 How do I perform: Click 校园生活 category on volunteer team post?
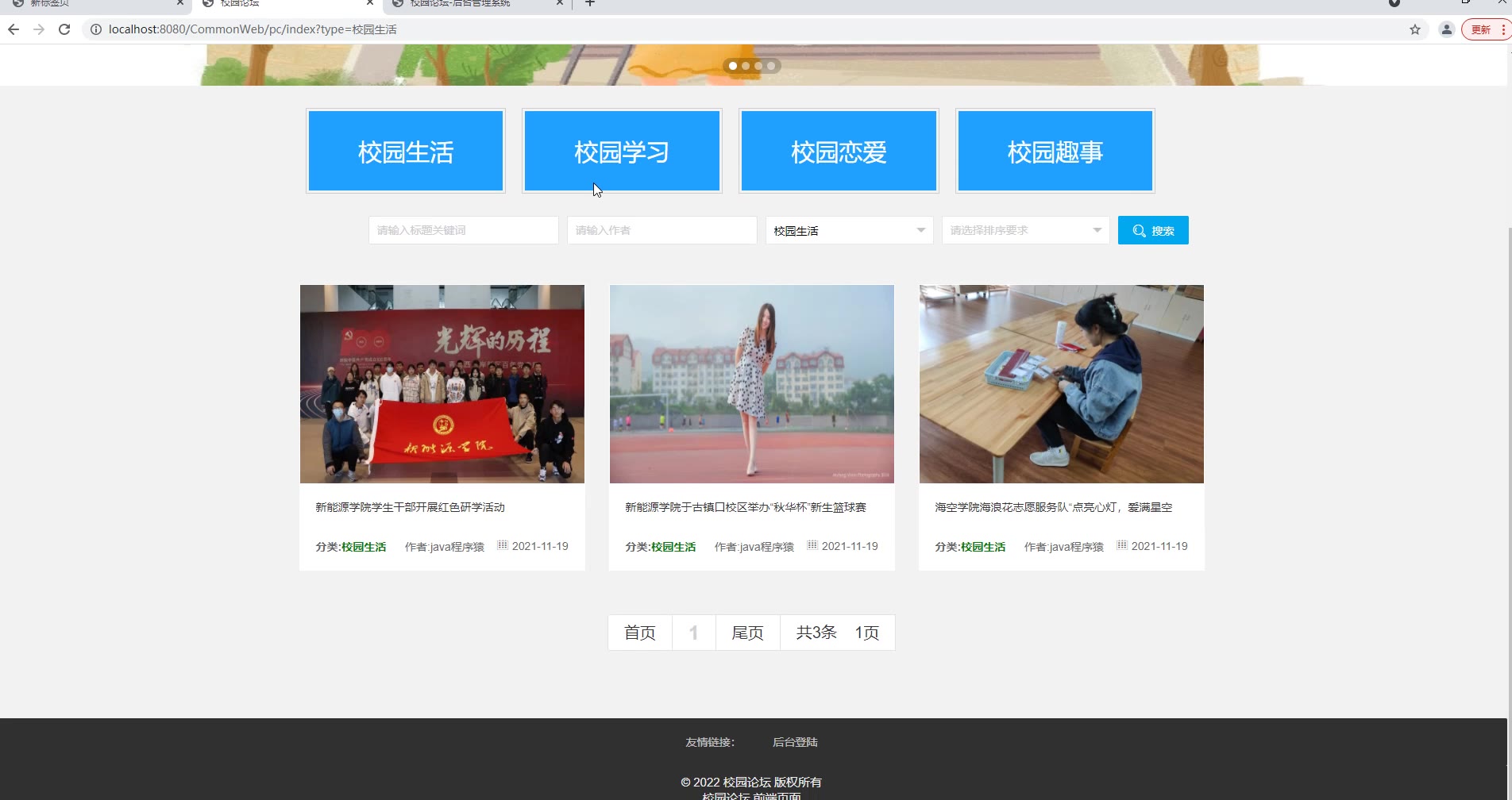(983, 547)
